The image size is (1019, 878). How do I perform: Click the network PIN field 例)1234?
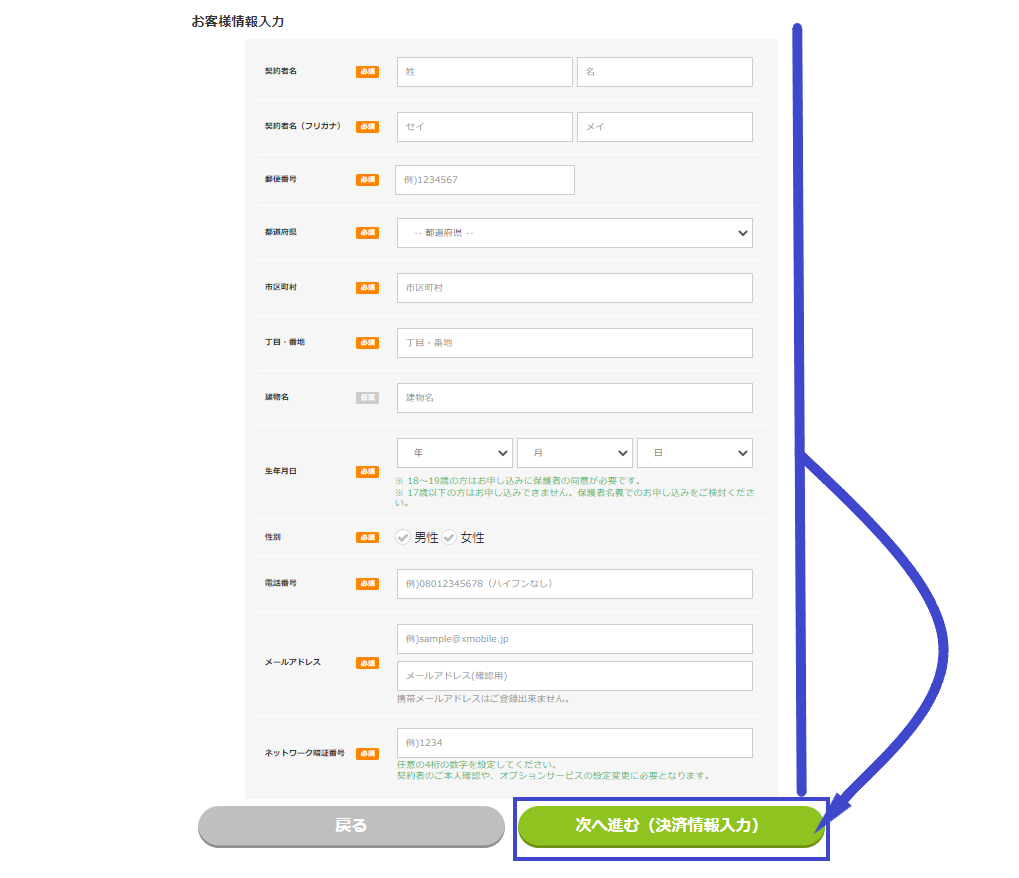[x=574, y=743]
